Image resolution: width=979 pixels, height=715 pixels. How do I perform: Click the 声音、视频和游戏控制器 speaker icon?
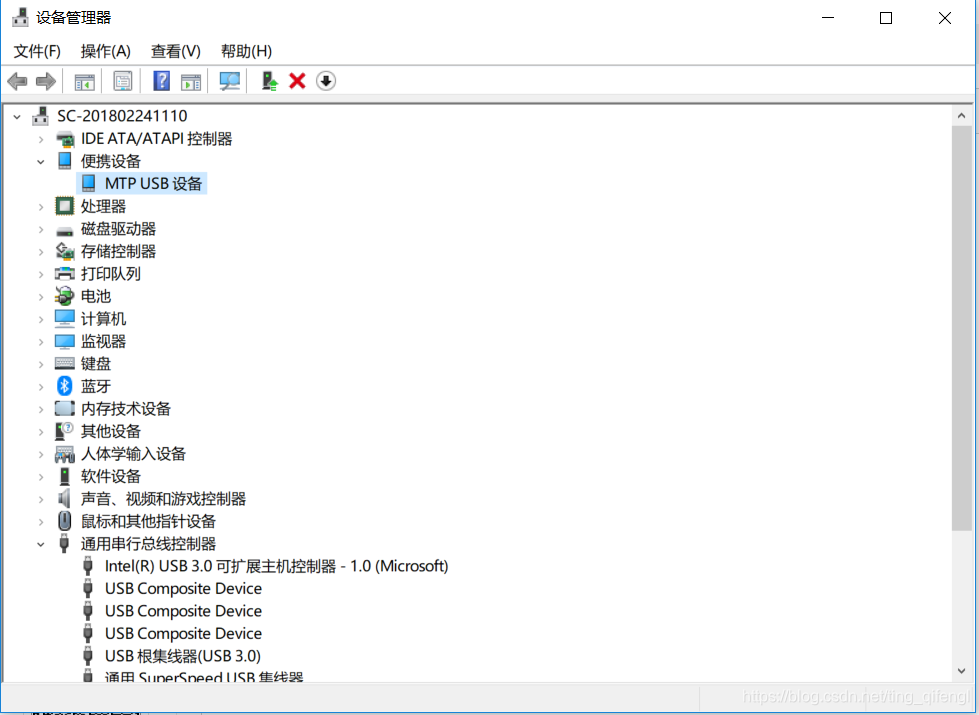(64, 498)
